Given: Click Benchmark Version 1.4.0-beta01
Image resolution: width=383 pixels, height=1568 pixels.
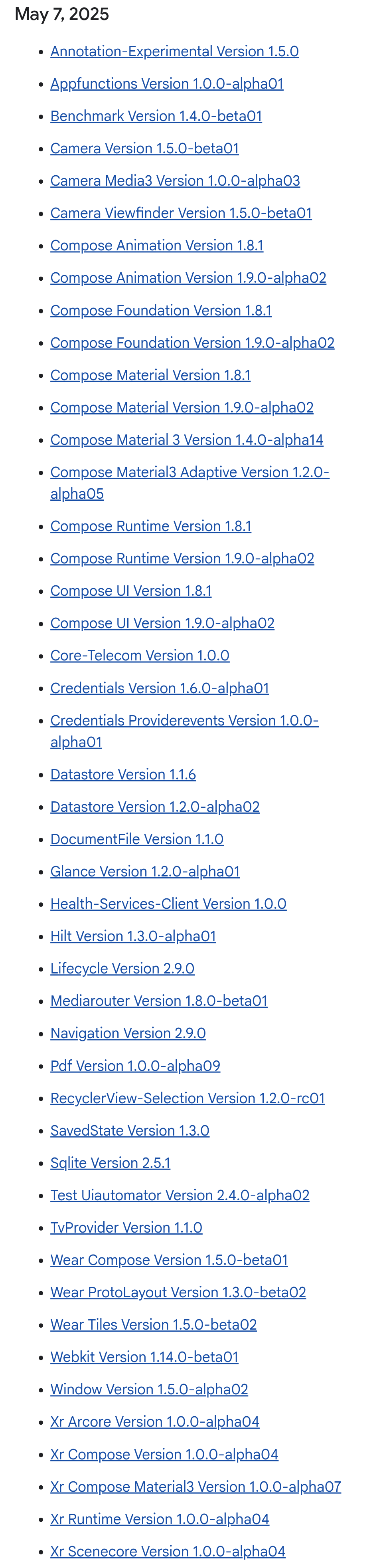Looking at the screenshot, I should (156, 116).
